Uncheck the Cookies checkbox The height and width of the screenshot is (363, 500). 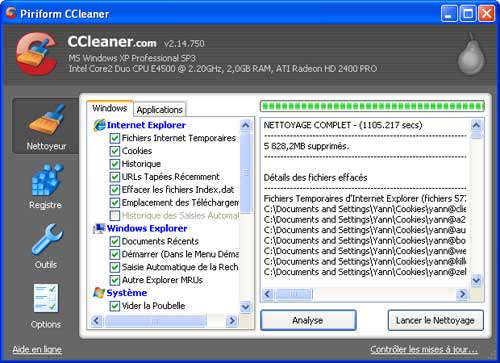(115, 151)
